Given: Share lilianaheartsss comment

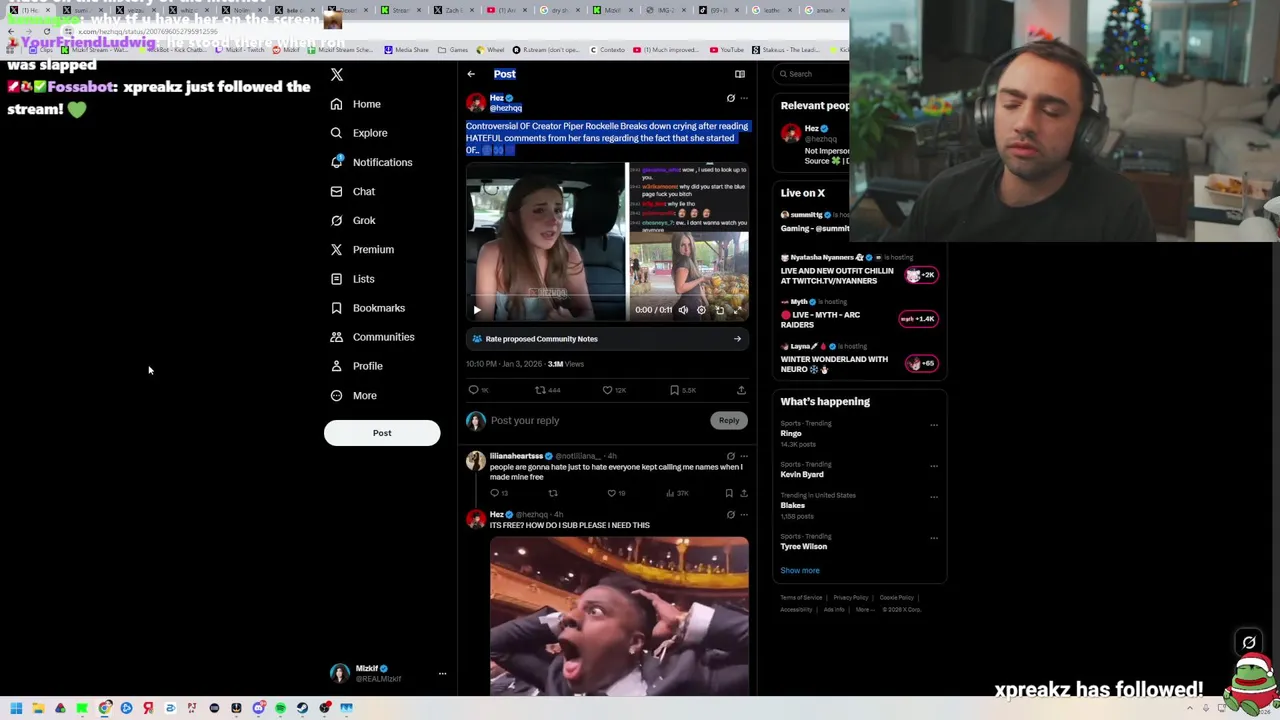Looking at the screenshot, I should [743, 493].
